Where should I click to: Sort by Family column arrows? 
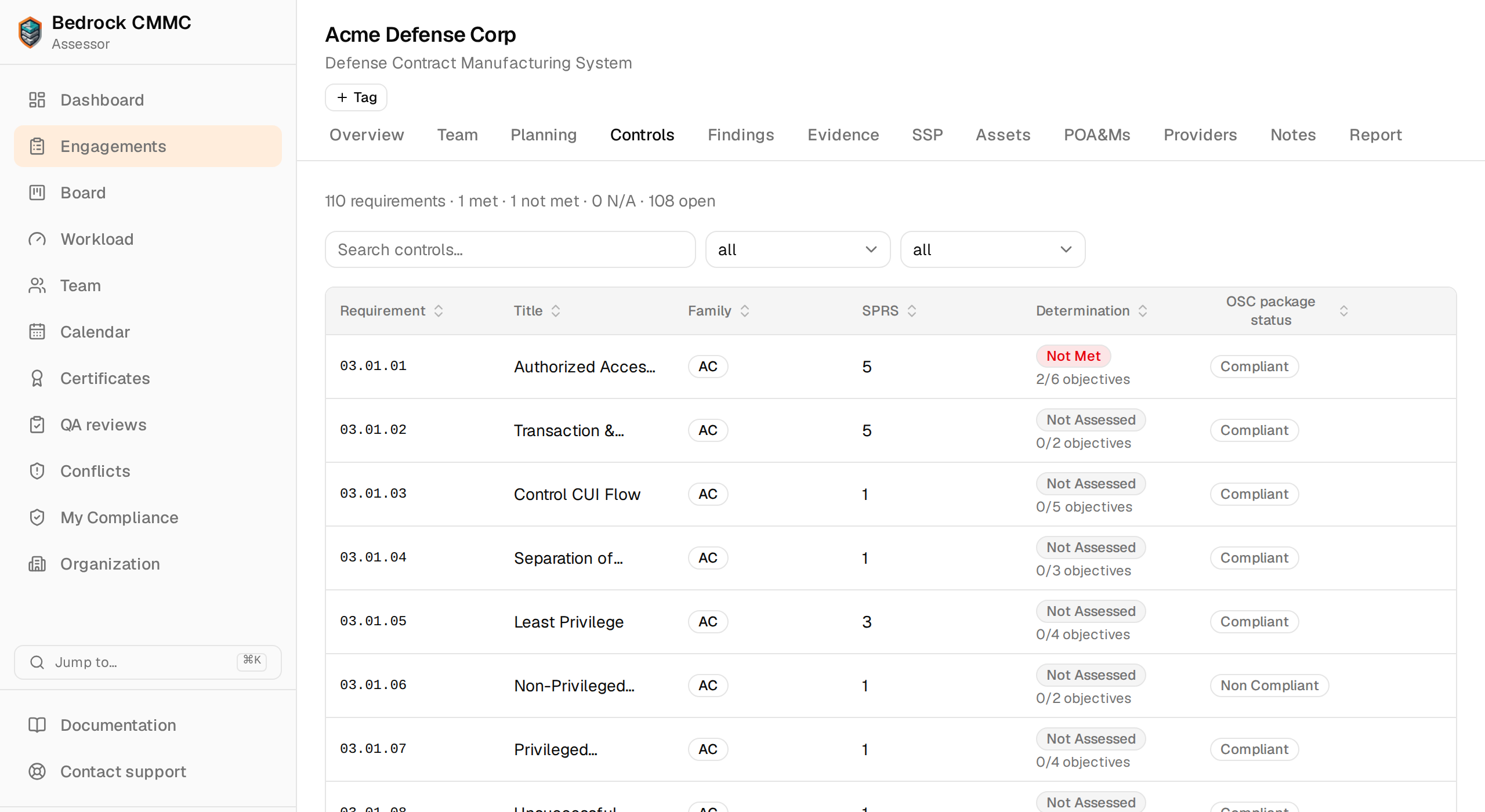pos(745,311)
